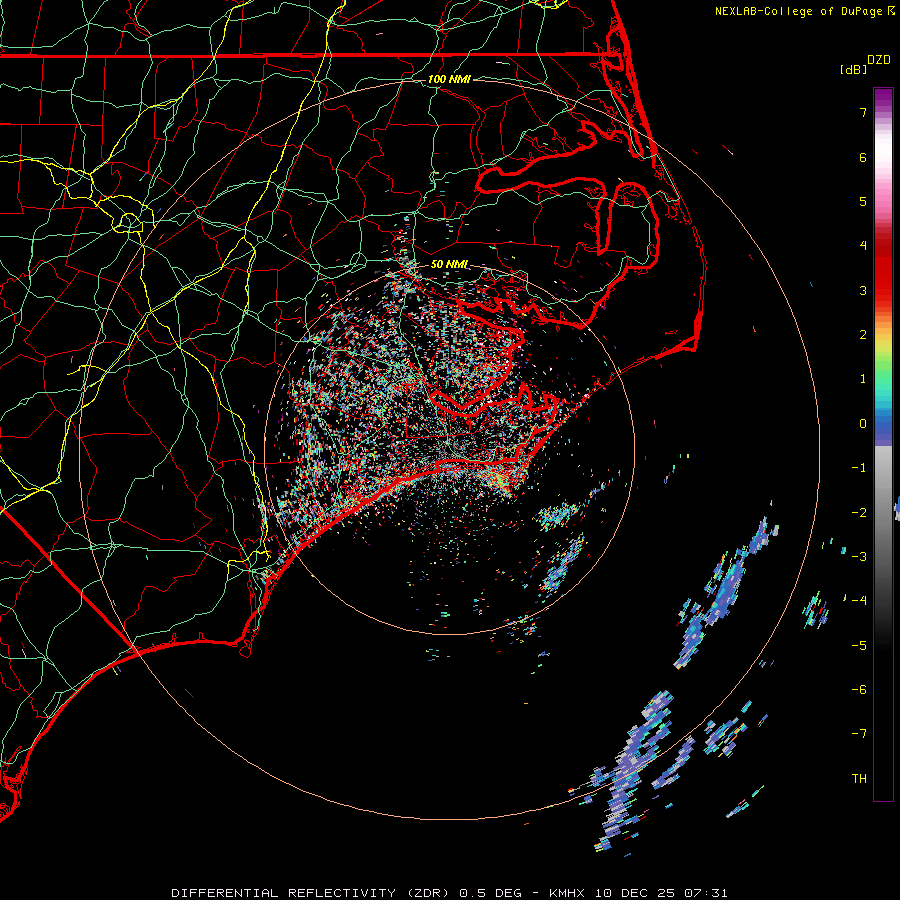
Task: Click the Differential Reflectivity caption at bottom
Action: pos(449,893)
